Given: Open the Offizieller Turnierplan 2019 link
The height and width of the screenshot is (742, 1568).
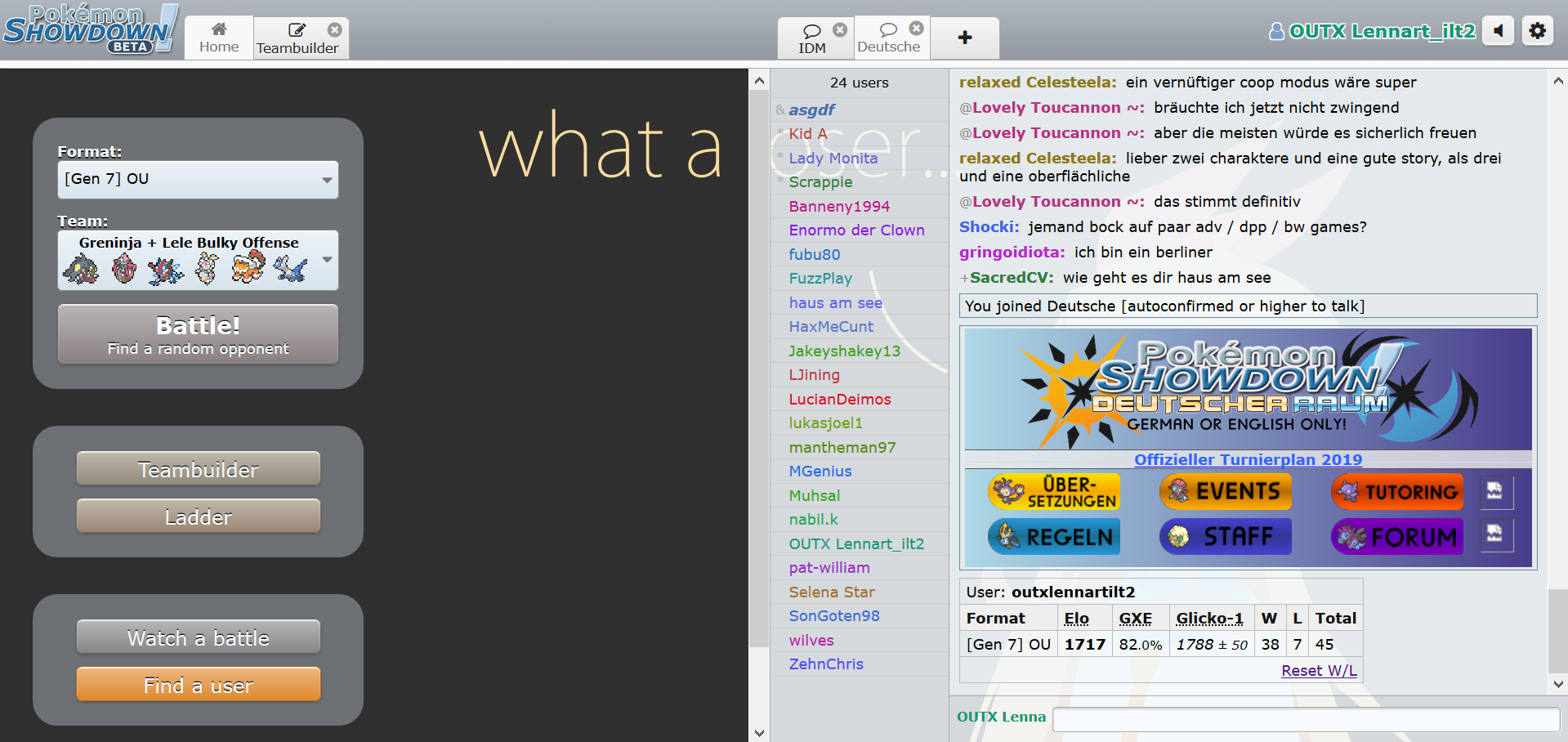Looking at the screenshot, I should [x=1248, y=459].
